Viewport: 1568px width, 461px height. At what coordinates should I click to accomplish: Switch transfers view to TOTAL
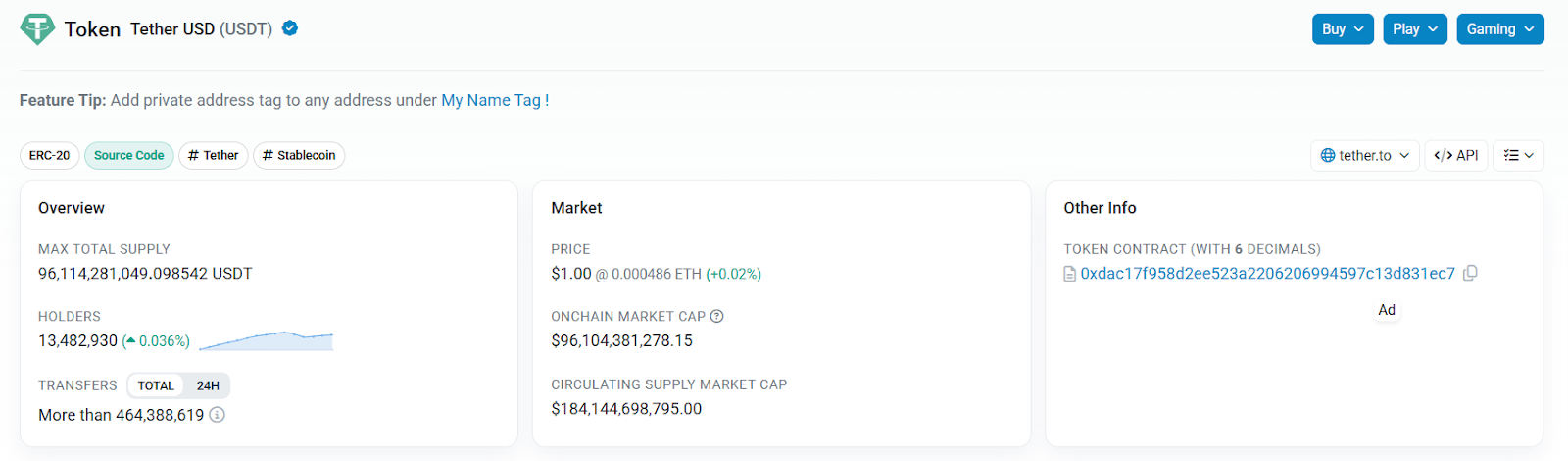pos(156,385)
